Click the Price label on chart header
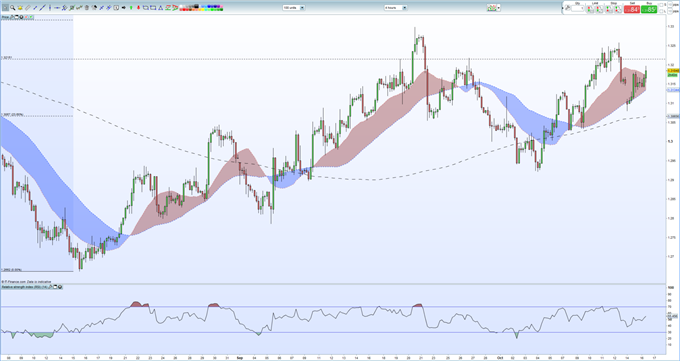The image size is (680, 361). point(5,17)
